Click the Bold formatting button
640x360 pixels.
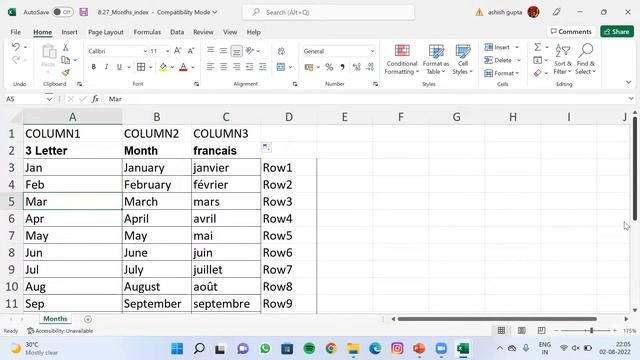point(93,67)
